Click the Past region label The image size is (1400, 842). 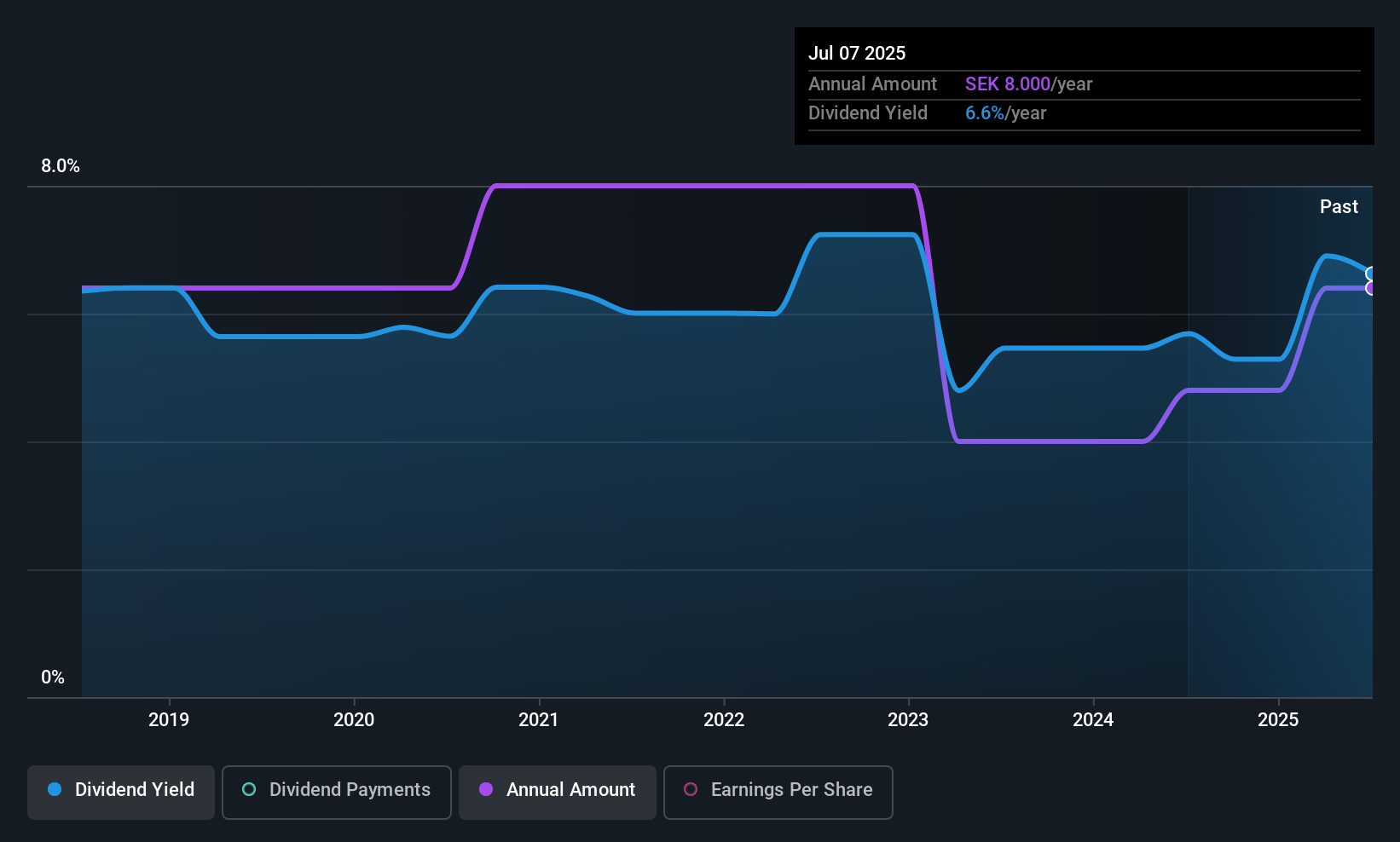1339,207
